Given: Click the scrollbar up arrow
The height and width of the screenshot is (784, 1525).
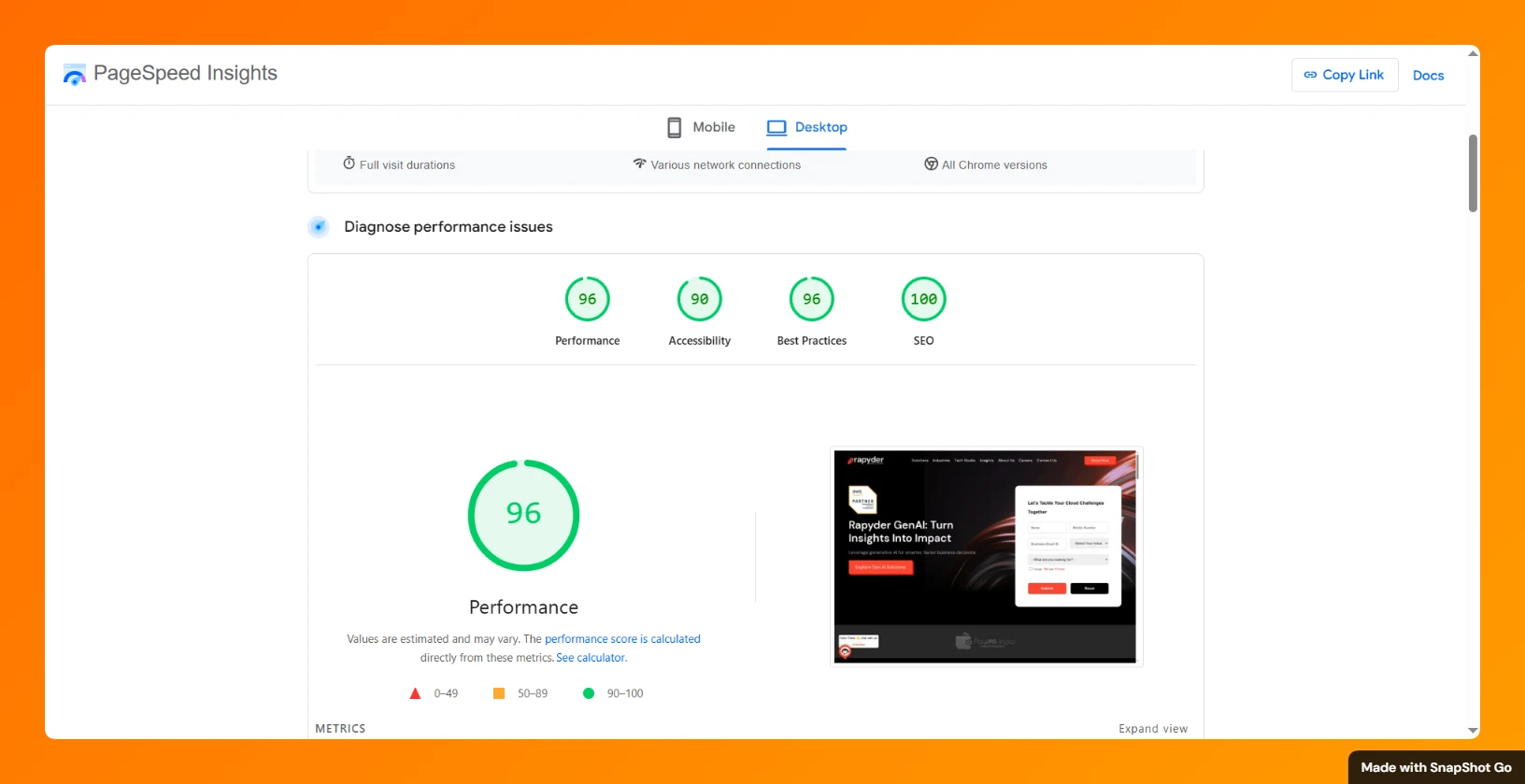Looking at the screenshot, I should click(1473, 53).
